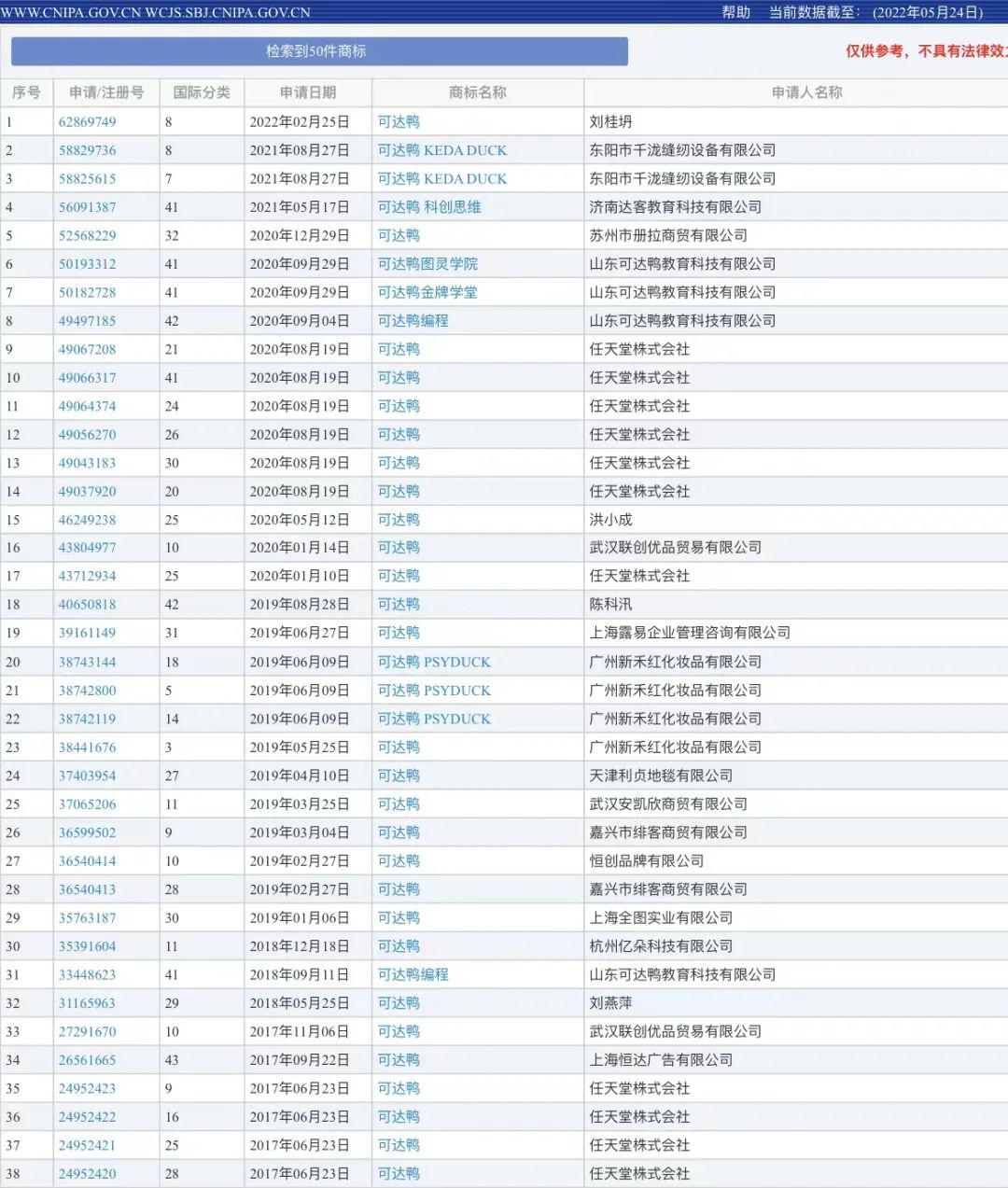Open trademark 可达鸭 KEDA DUCK in row 3
The height and width of the screenshot is (1188, 1008).
(x=442, y=179)
